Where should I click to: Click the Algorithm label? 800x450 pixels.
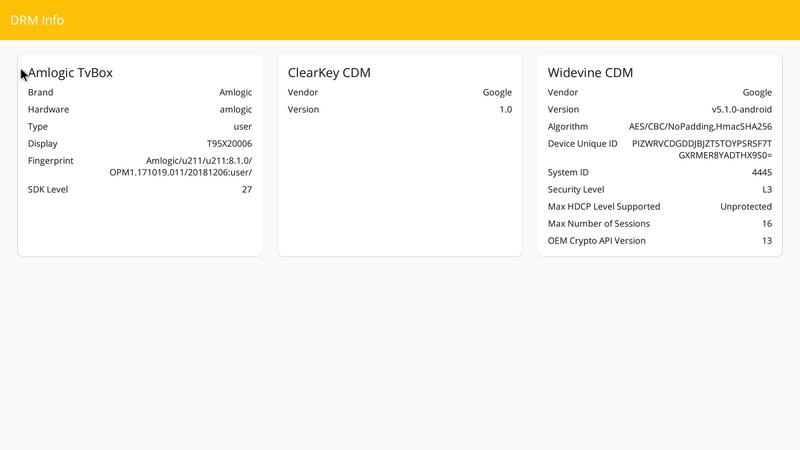pos(568,127)
